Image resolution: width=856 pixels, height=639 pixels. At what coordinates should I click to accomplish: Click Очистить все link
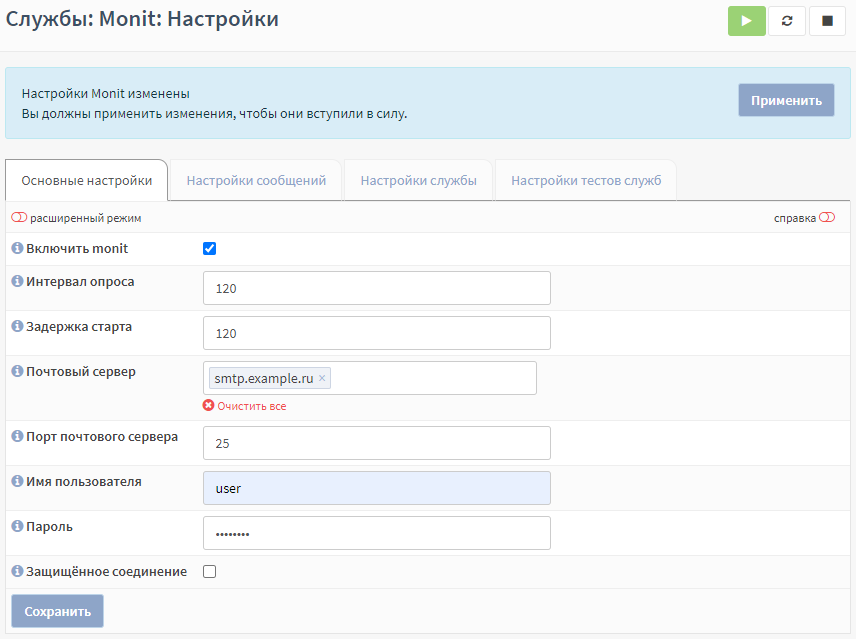[252, 406]
